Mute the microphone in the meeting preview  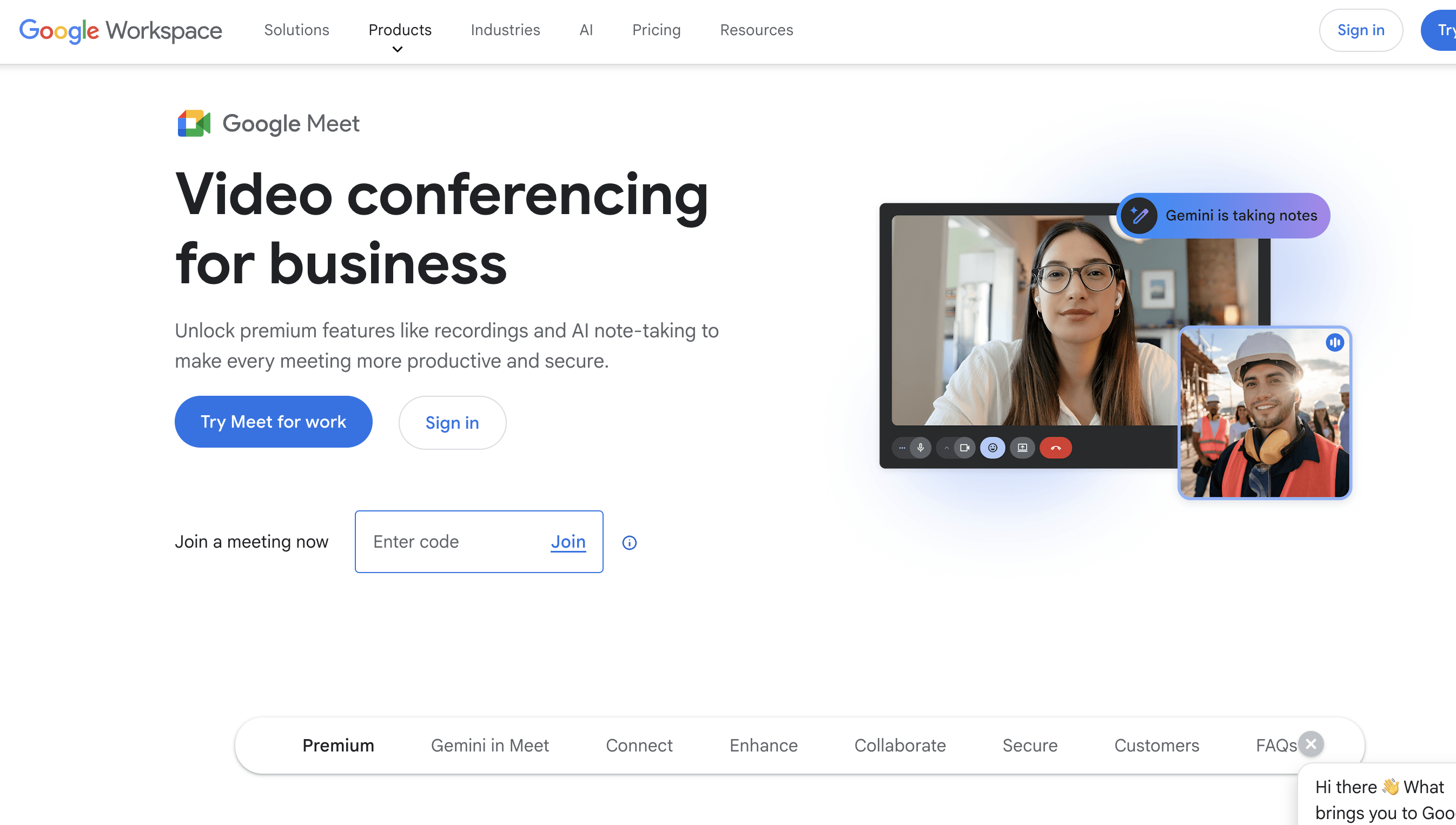coord(920,448)
